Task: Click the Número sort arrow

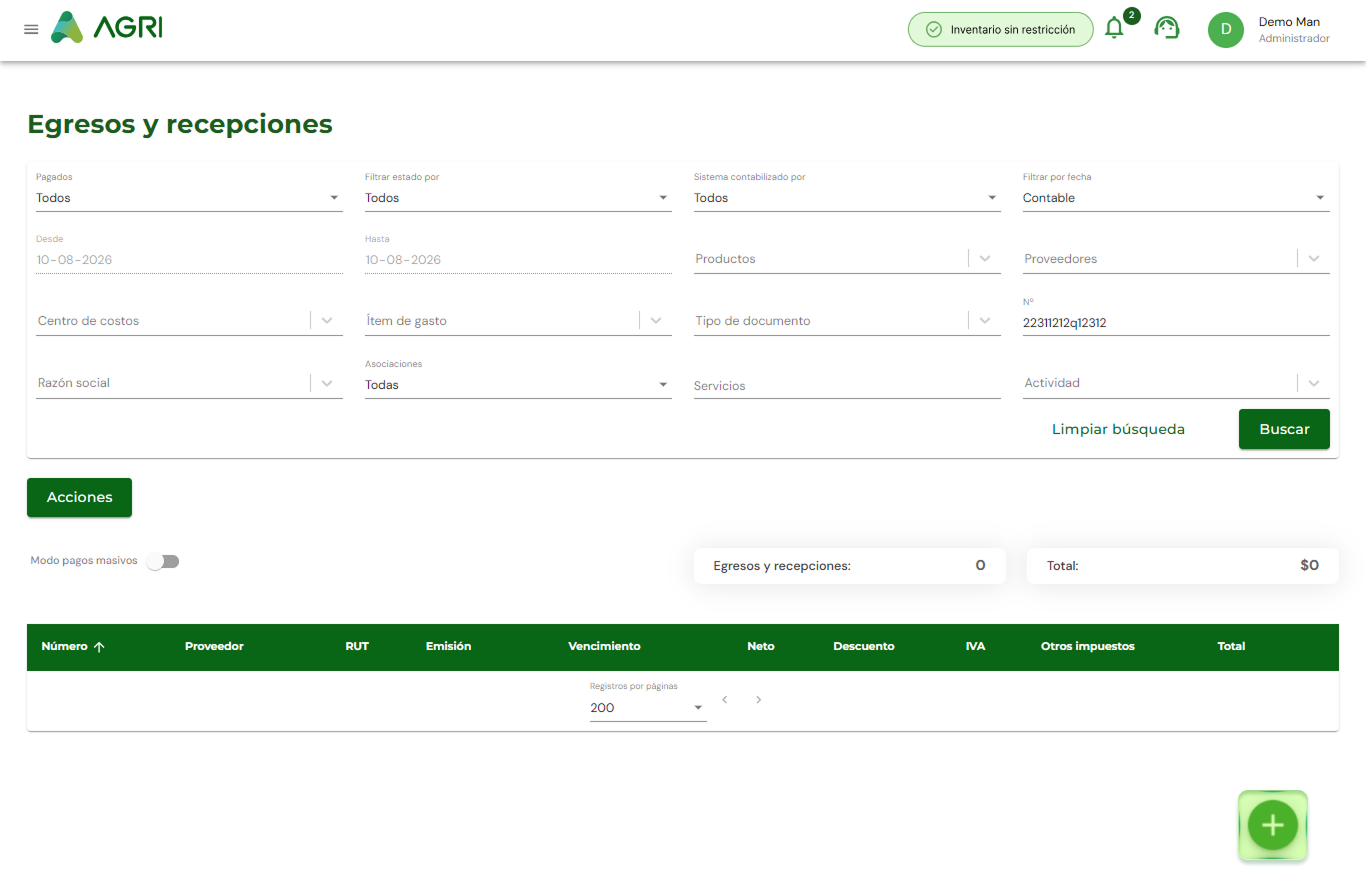Action: tap(99, 647)
